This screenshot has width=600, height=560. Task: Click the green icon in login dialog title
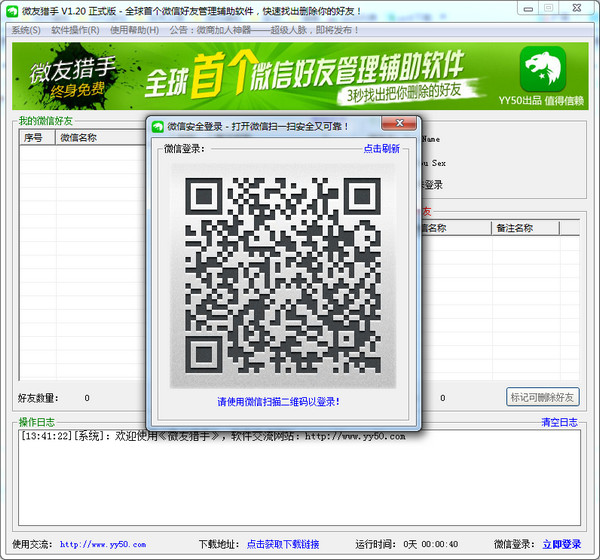158,127
